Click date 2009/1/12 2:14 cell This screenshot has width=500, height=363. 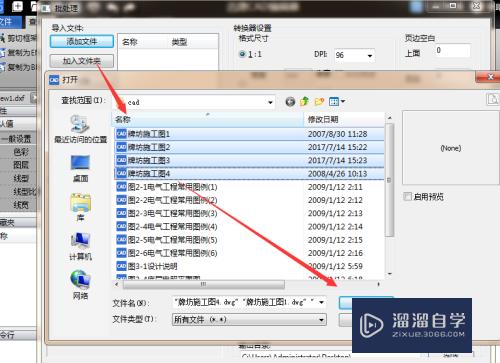pyautogui.click(x=335, y=227)
